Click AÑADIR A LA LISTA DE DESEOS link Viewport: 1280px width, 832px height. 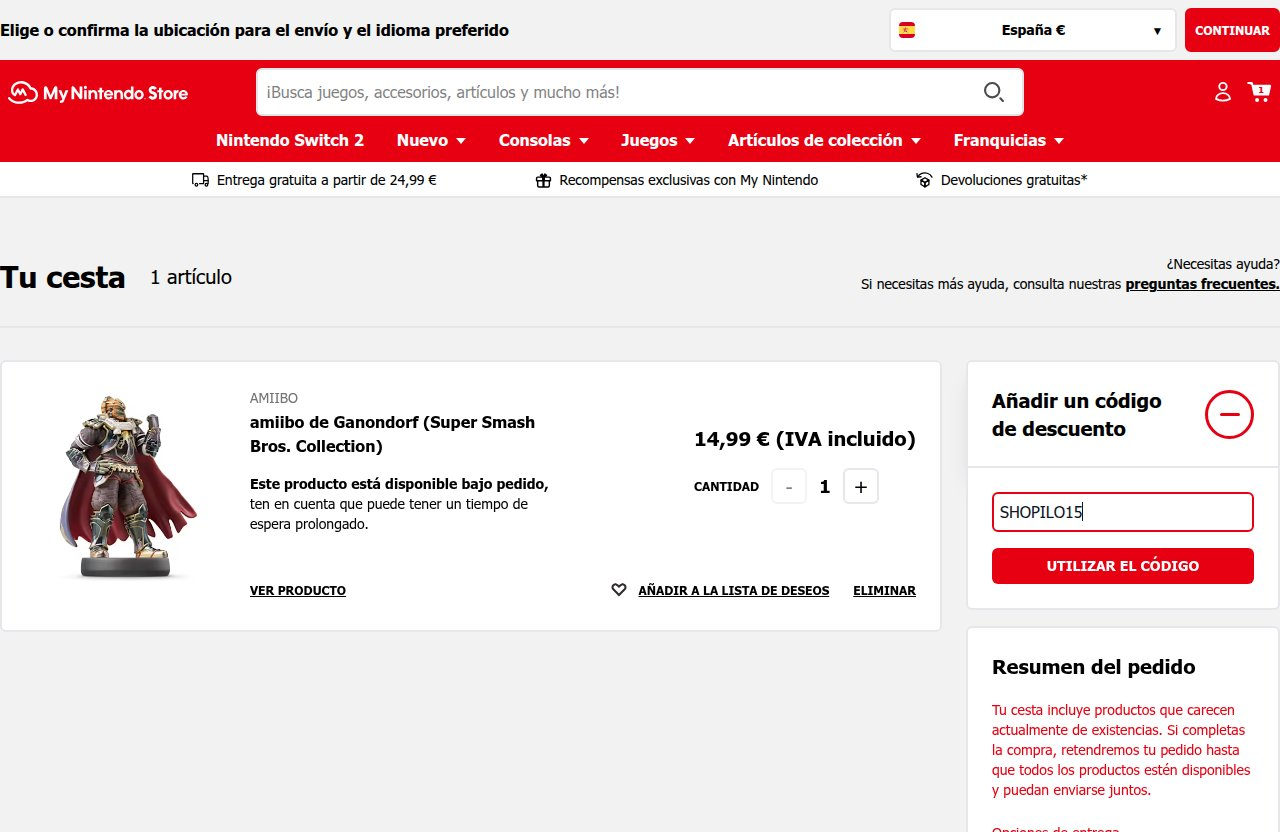tap(734, 591)
